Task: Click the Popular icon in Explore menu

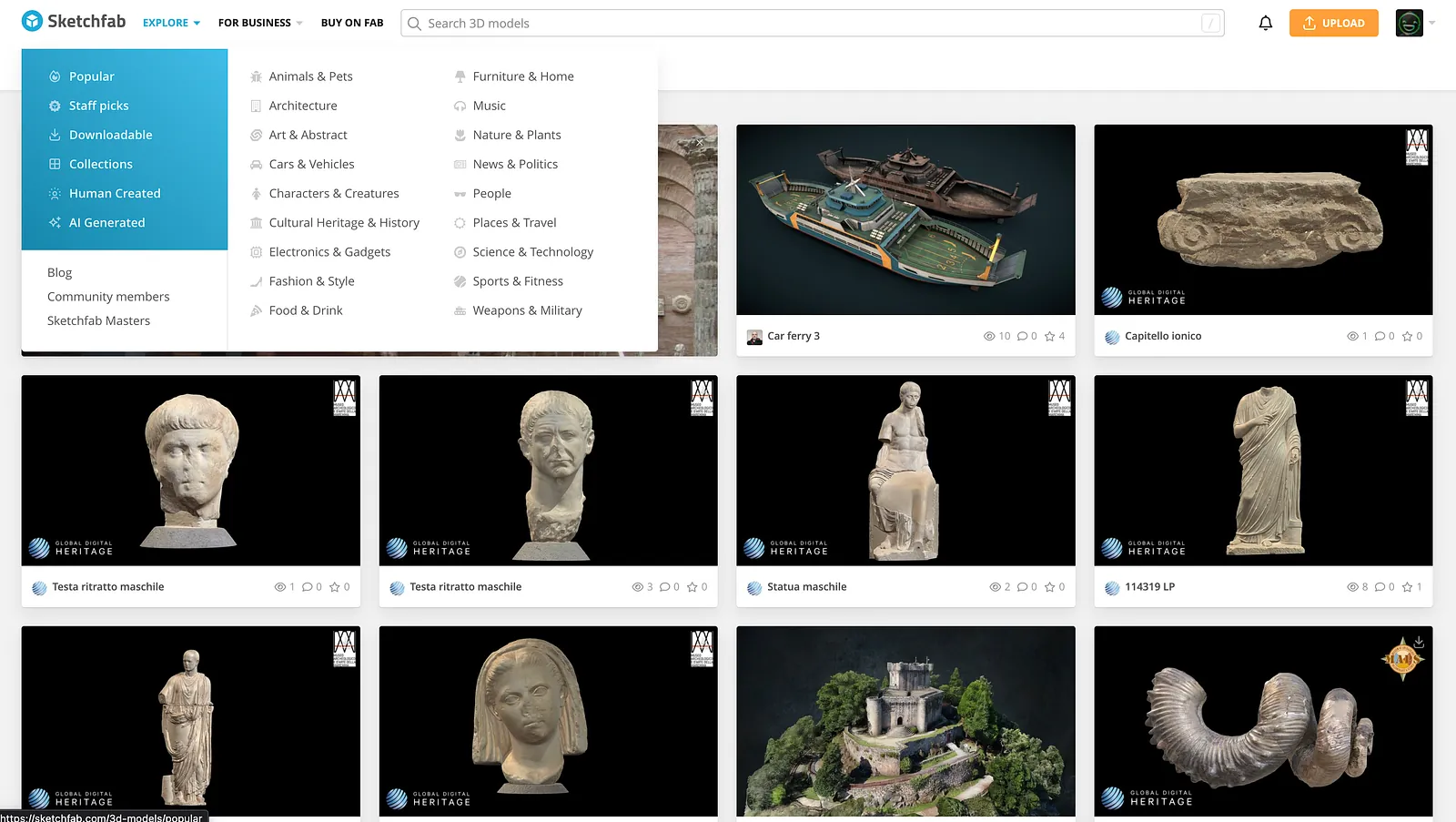Action: point(55,76)
